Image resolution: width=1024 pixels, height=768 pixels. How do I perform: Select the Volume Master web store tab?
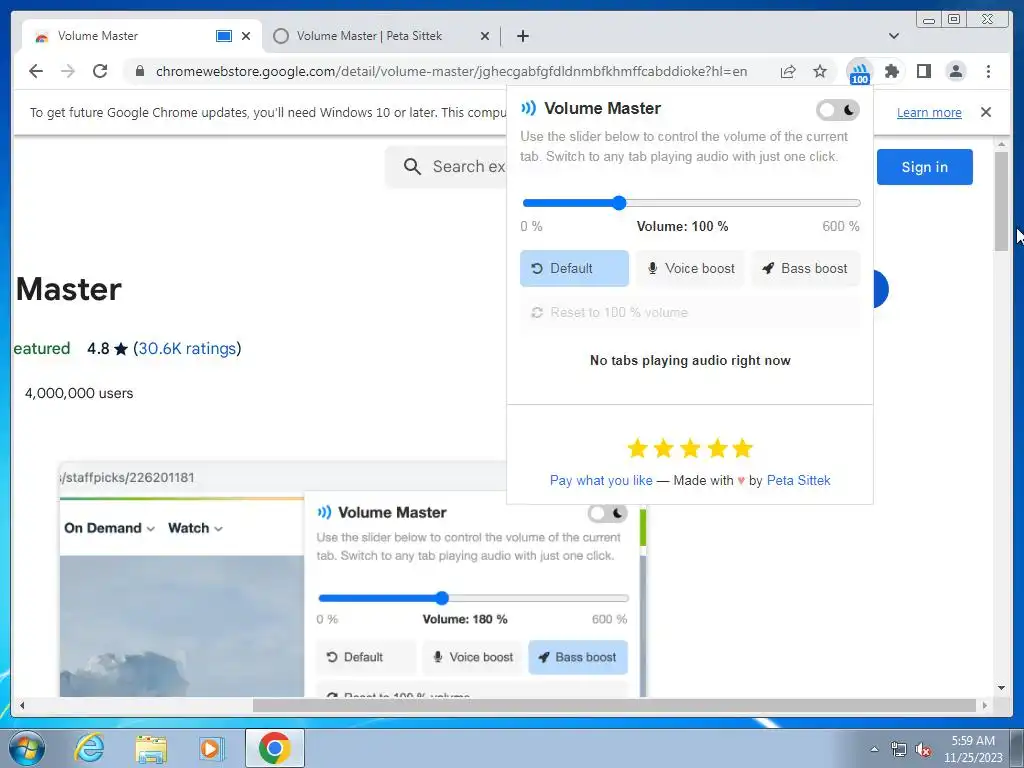click(x=98, y=36)
